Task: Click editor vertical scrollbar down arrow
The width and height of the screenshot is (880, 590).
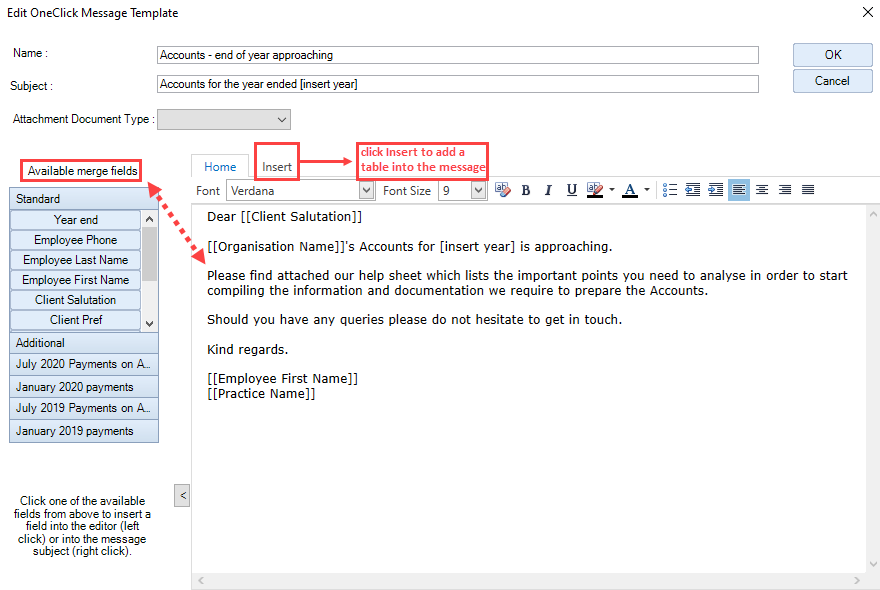Action: pos(873,564)
